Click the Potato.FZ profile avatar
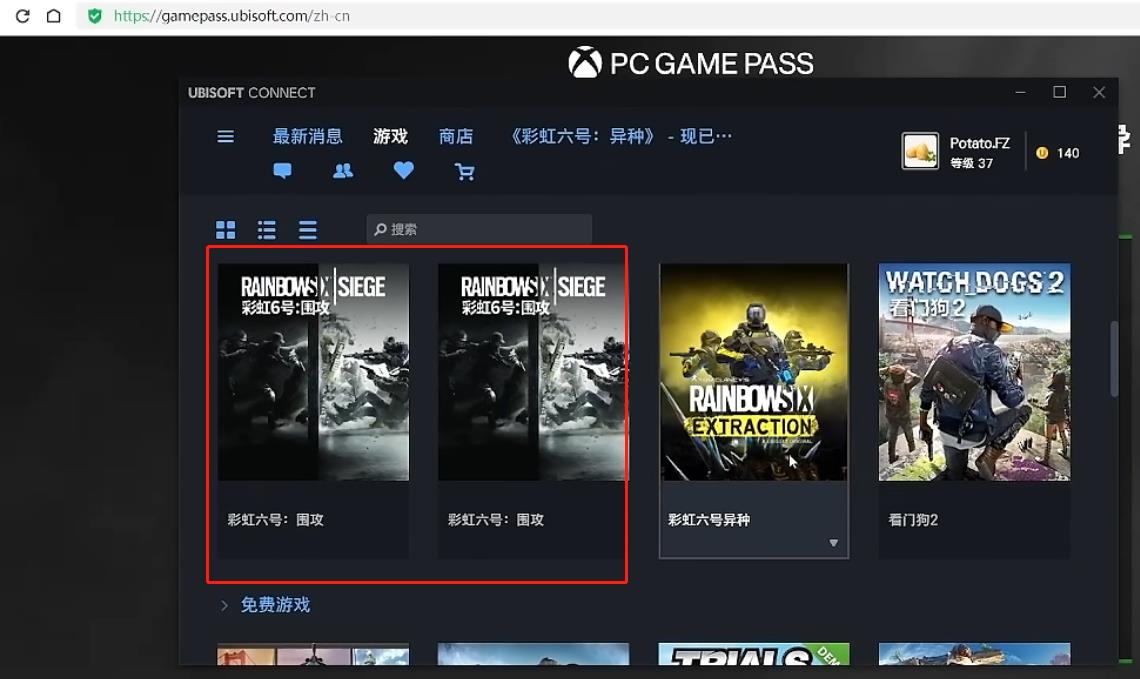Screen dimensions: 1140x679 920,151
